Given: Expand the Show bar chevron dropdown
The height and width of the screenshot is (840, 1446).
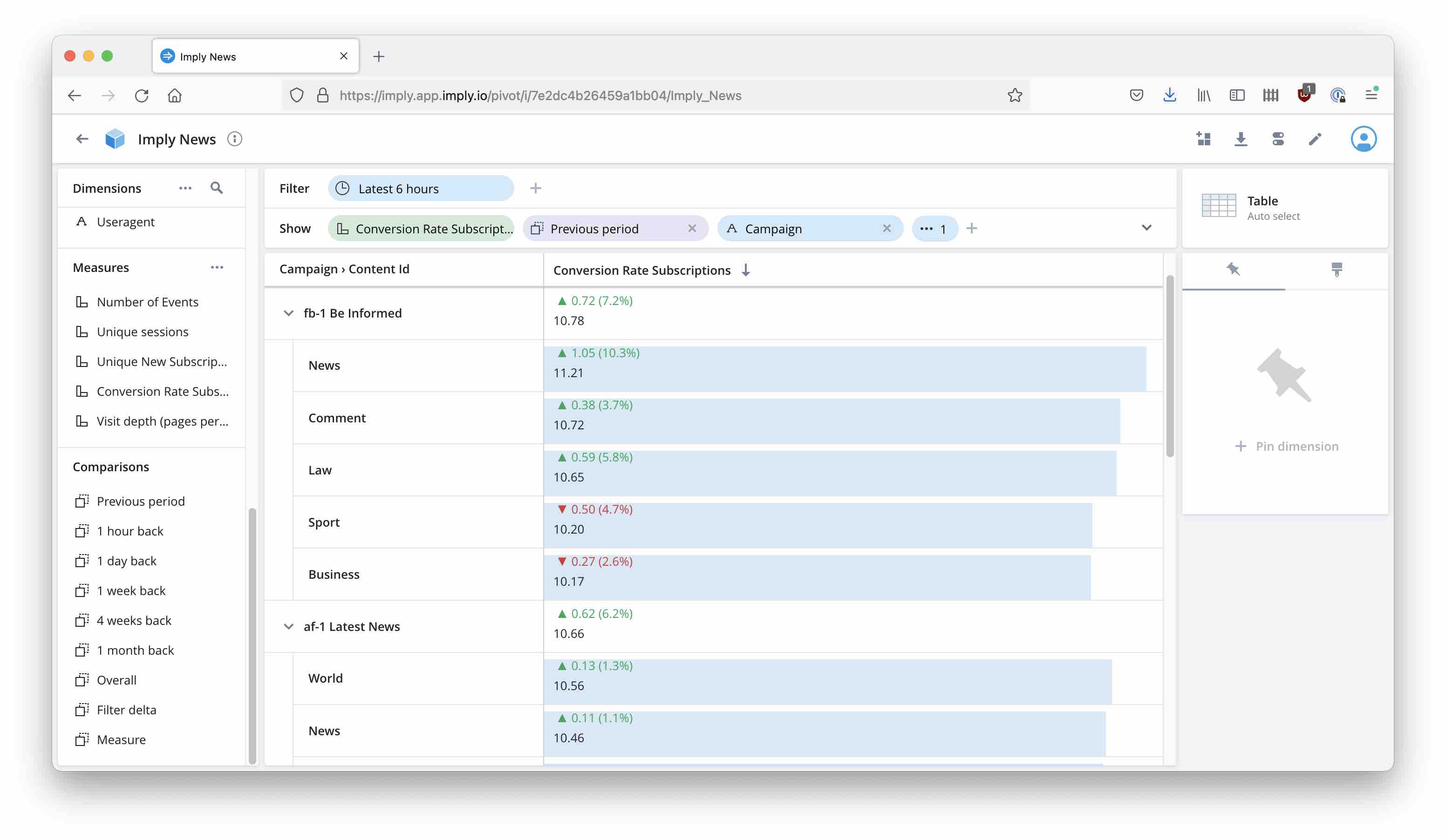Looking at the screenshot, I should coord(1146,228).
